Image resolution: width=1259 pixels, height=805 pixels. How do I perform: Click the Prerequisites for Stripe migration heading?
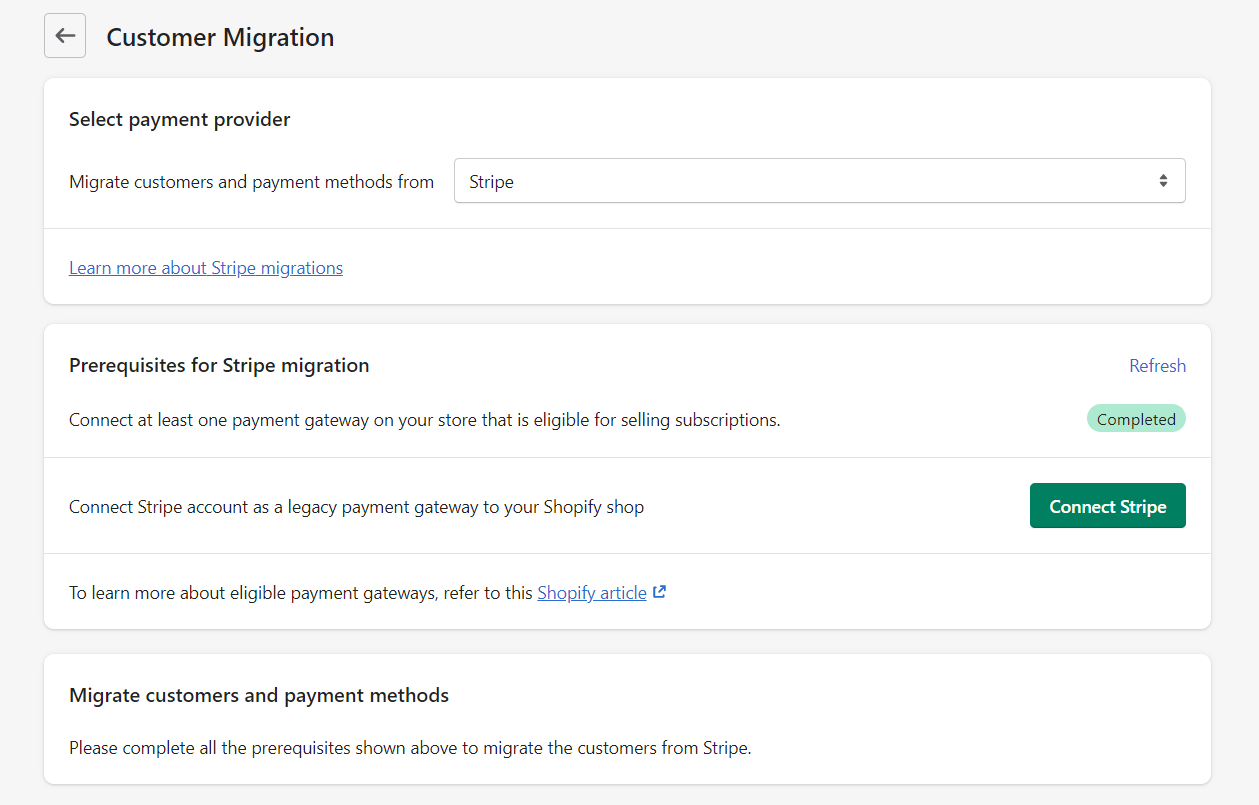click(219, 366)
